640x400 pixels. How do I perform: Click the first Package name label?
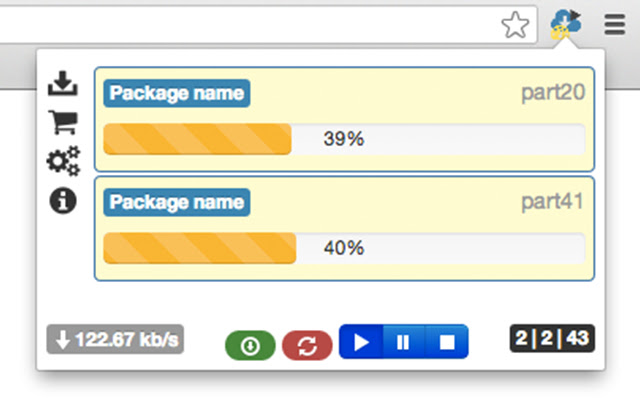pos(176,94)
